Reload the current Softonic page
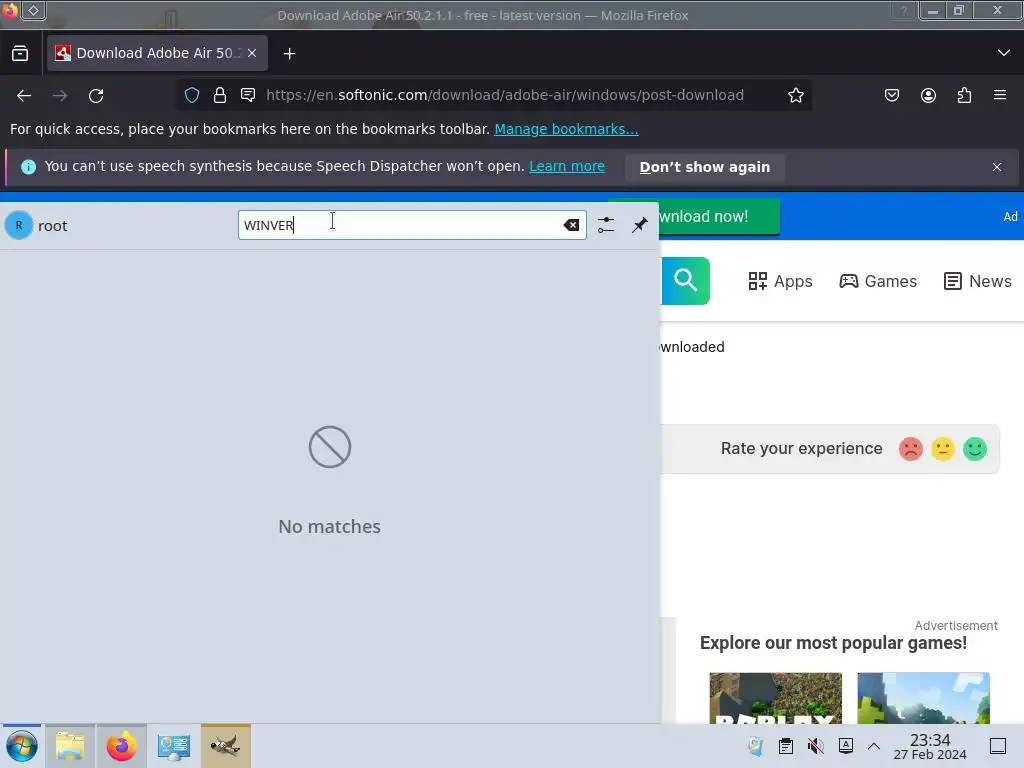 tap(96, 96)
